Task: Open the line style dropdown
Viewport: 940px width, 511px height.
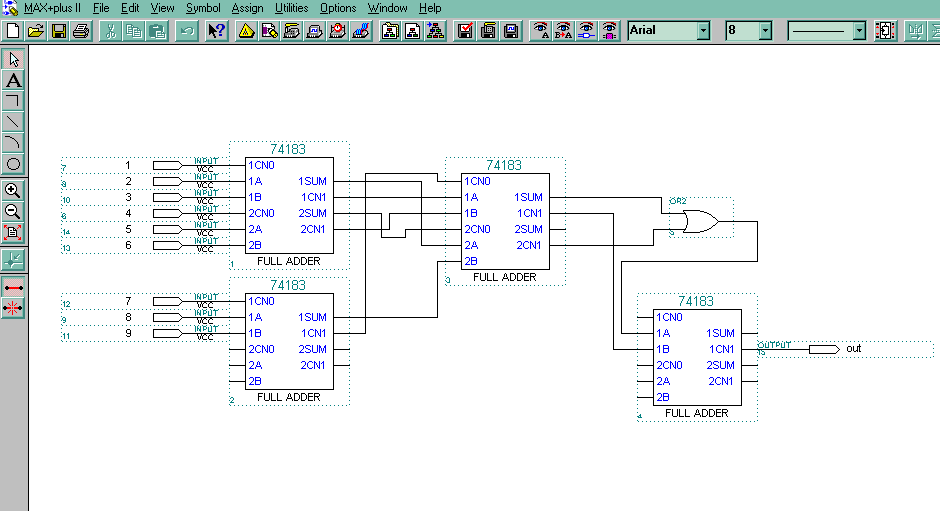Action: pyautogui.click(x=859, y=31)
